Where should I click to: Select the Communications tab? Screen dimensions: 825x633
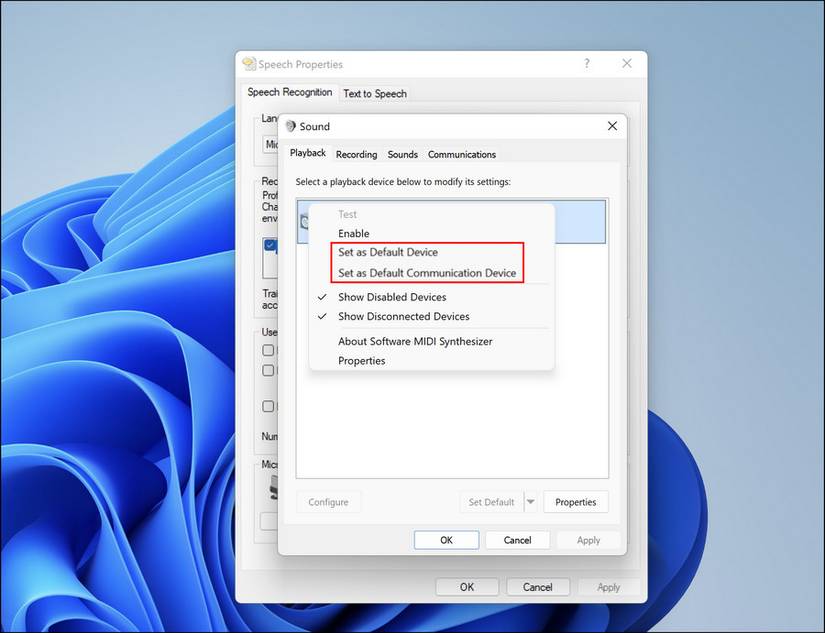pos(461,154)
